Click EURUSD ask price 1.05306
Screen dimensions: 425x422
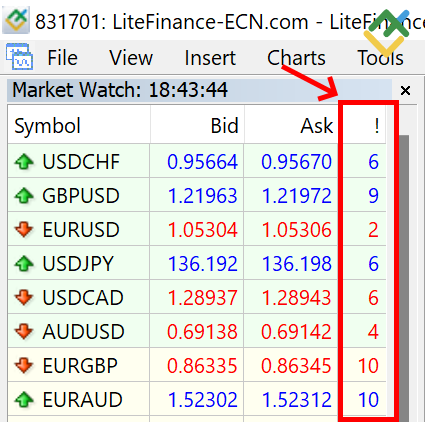296,230
